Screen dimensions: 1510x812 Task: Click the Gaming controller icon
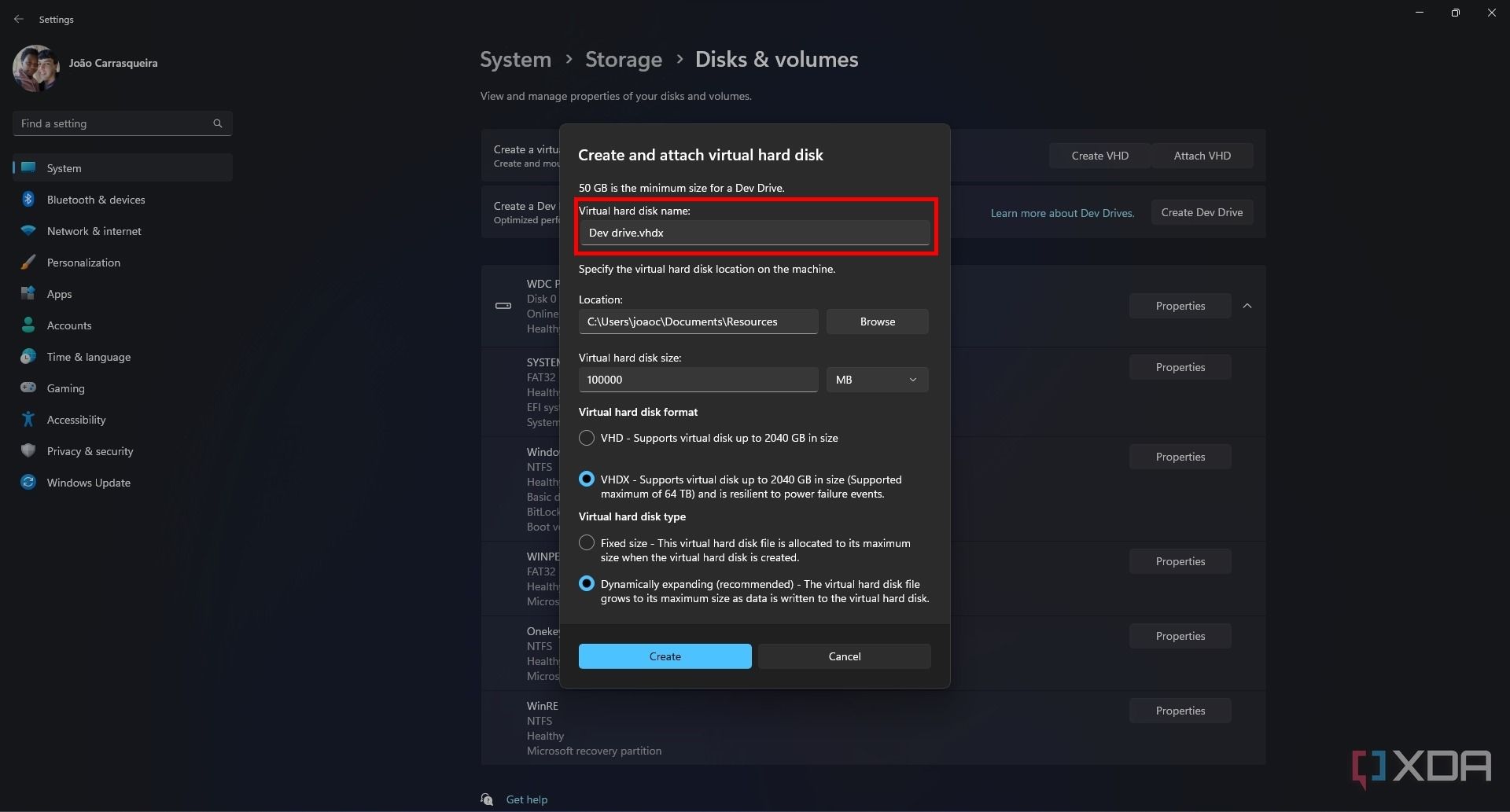pos(28,388)
